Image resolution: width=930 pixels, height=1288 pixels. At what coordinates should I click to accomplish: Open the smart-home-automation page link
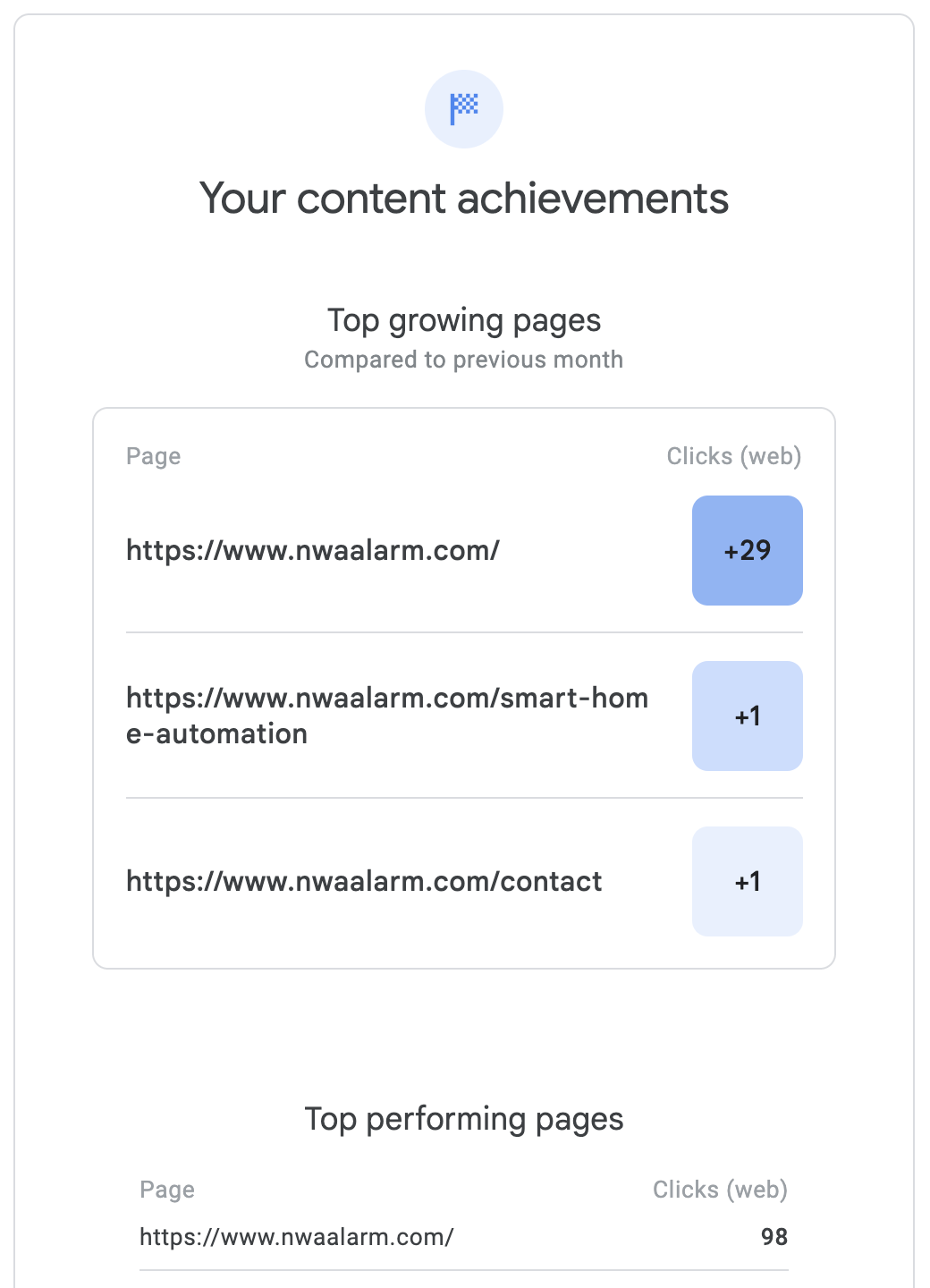point(386,716)
